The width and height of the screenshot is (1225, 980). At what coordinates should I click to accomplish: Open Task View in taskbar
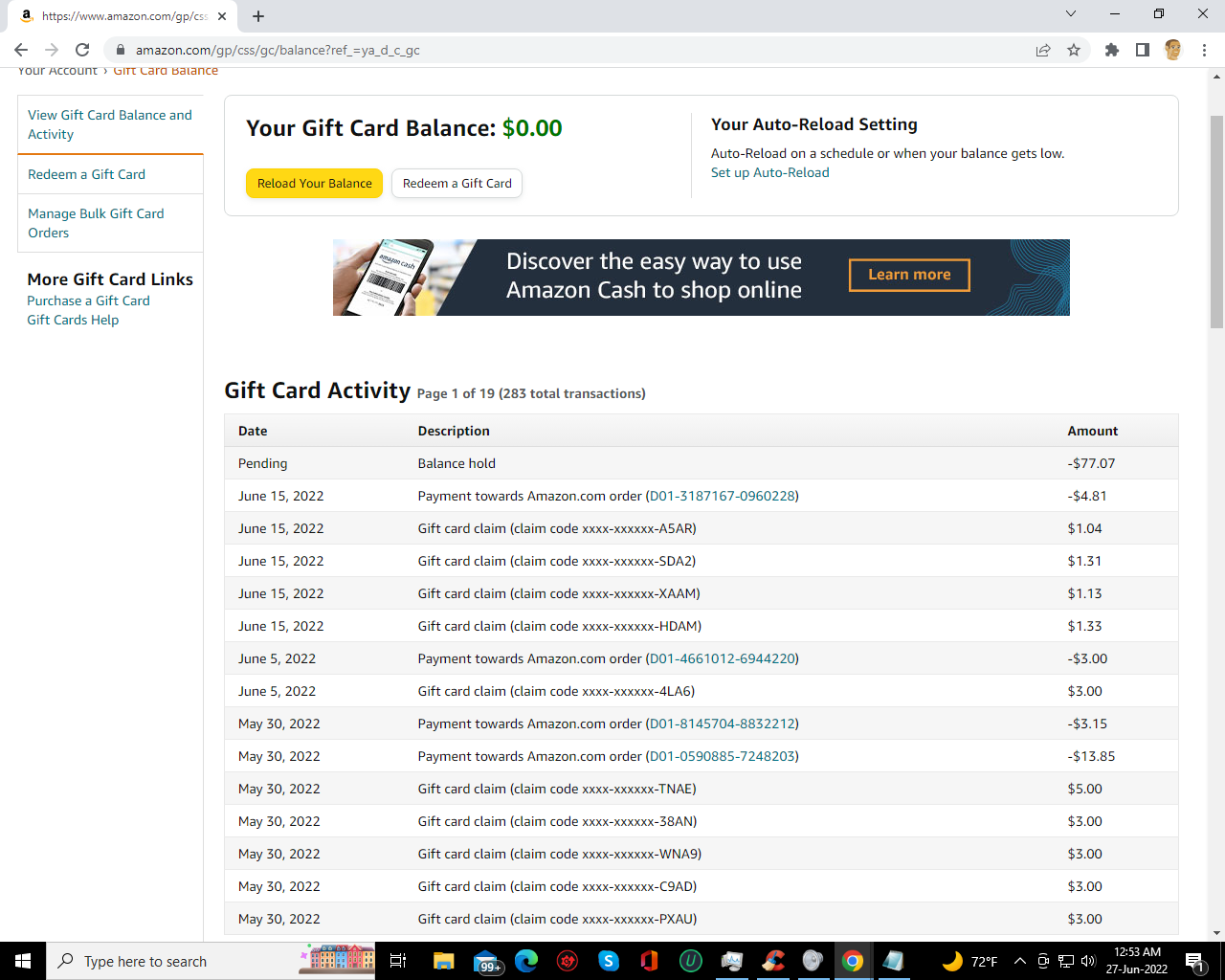398,961
